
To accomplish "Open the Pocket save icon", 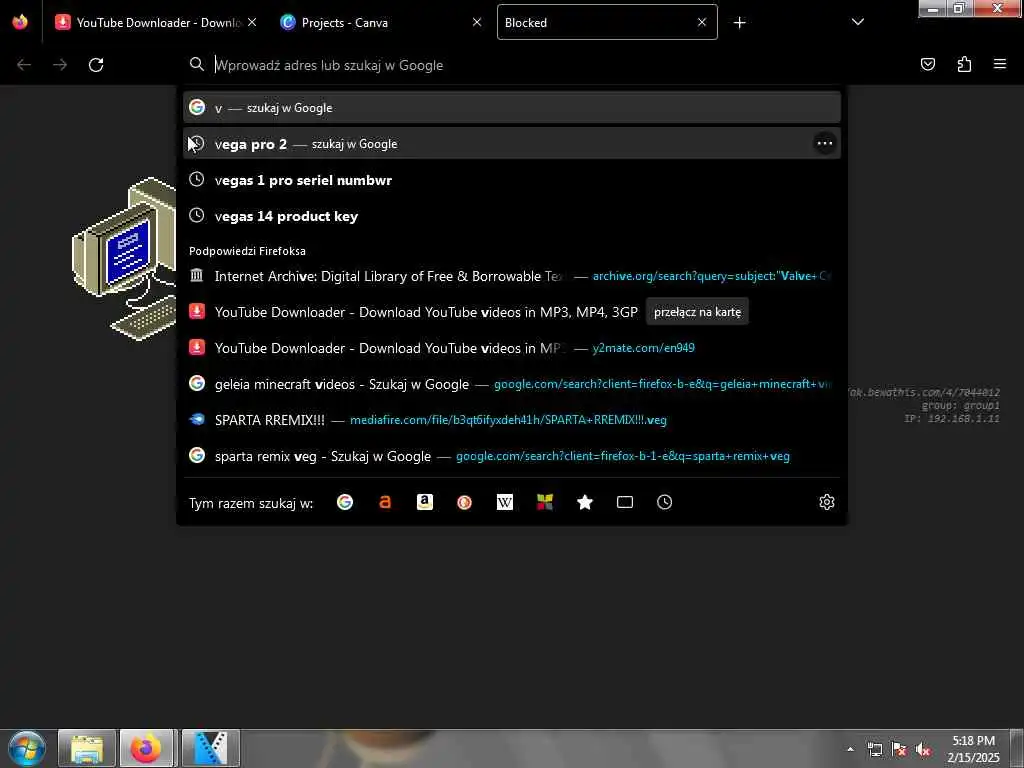I will tap(928, 64).
